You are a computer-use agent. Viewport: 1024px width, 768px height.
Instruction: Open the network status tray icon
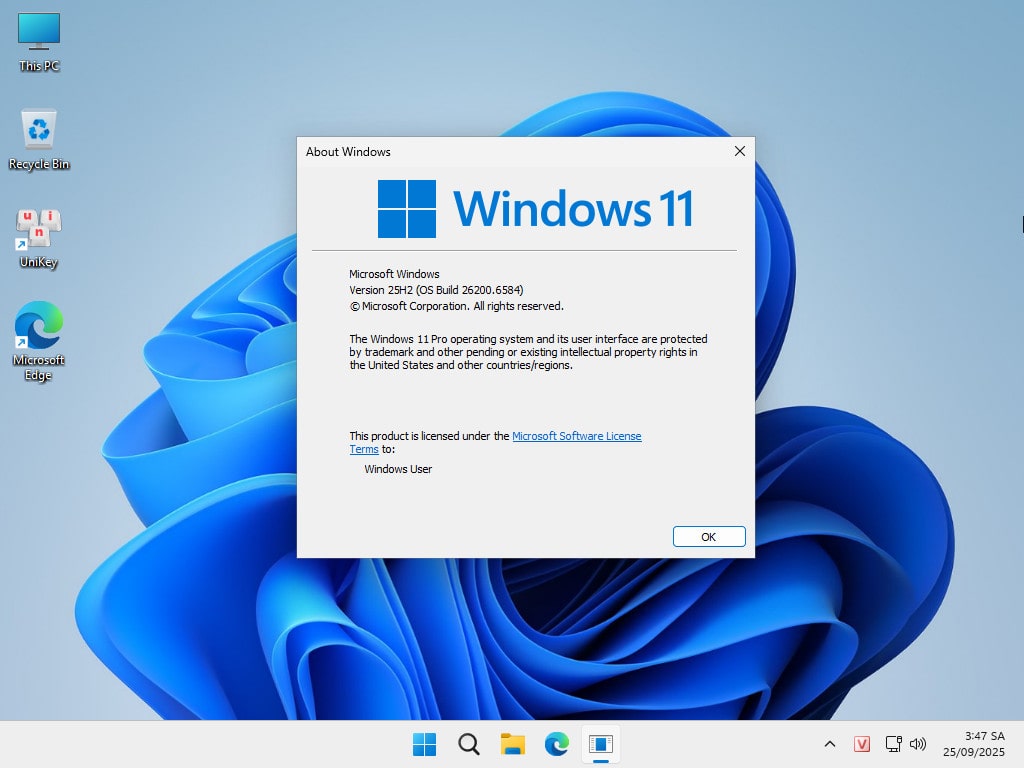coord(893,744)
